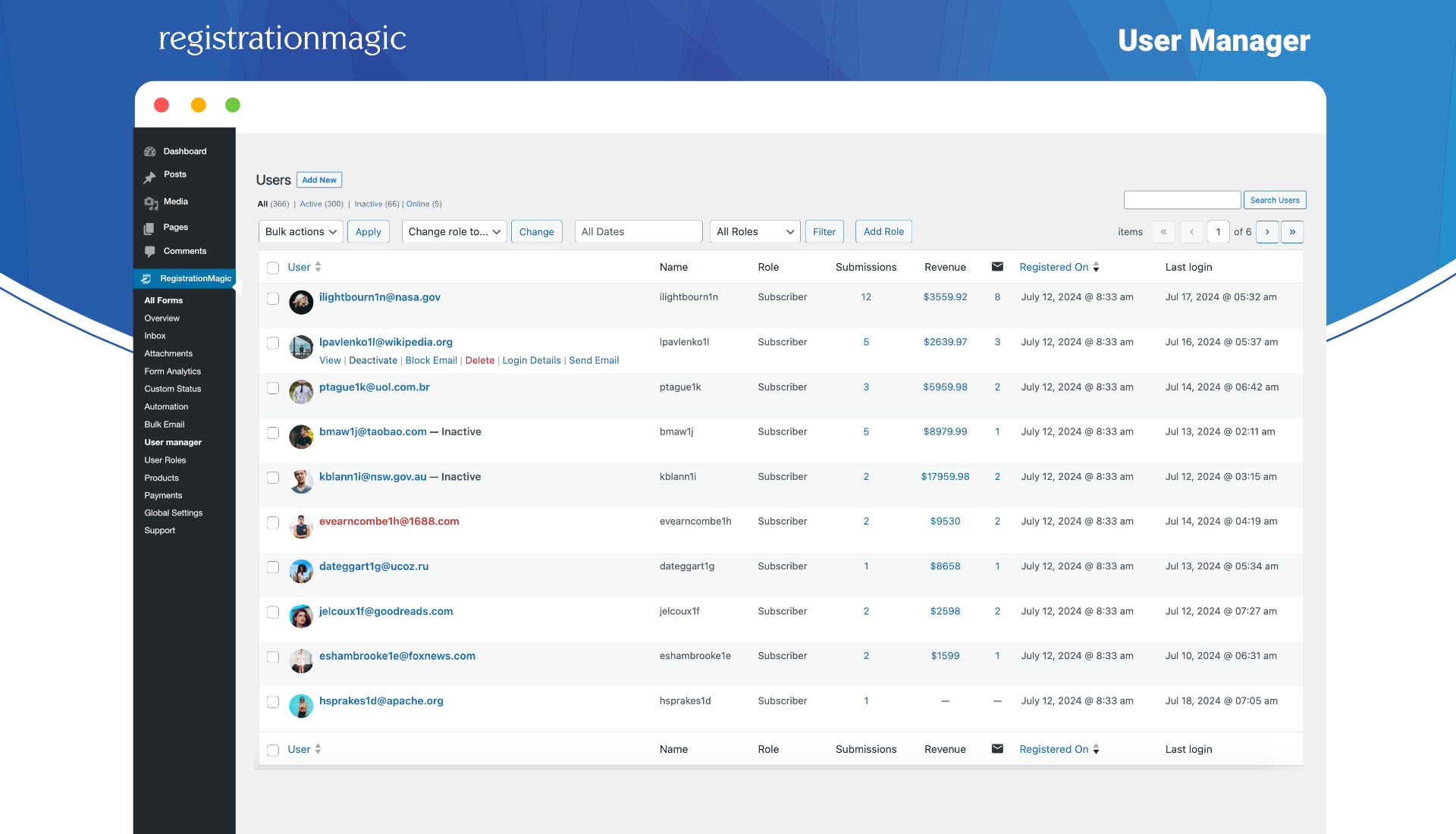Click Deactivate link under lpavlenko1l user
Screen dimensions: 1456x834
click(373, 361)
